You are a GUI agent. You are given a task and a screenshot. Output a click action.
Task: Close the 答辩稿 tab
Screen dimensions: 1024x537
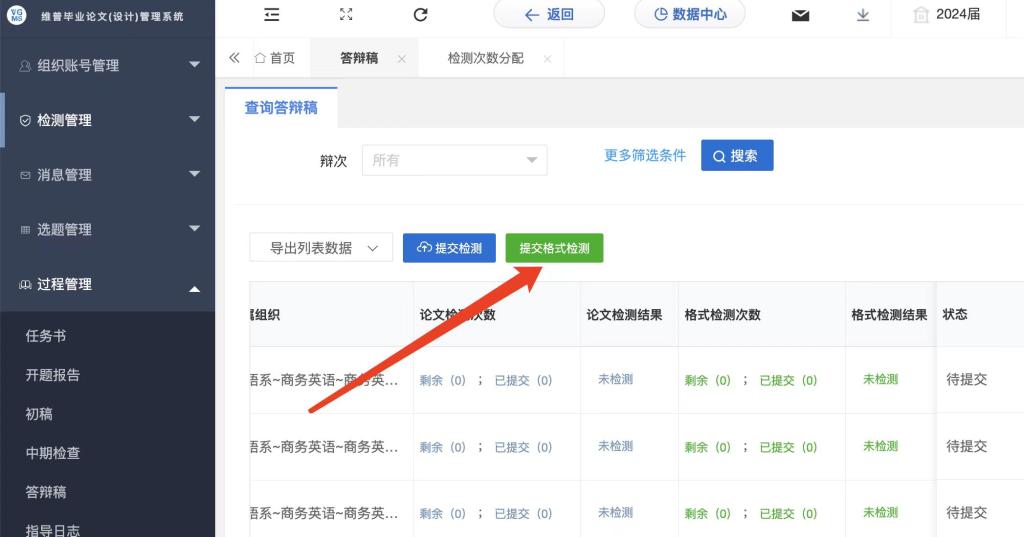(401, 59)
